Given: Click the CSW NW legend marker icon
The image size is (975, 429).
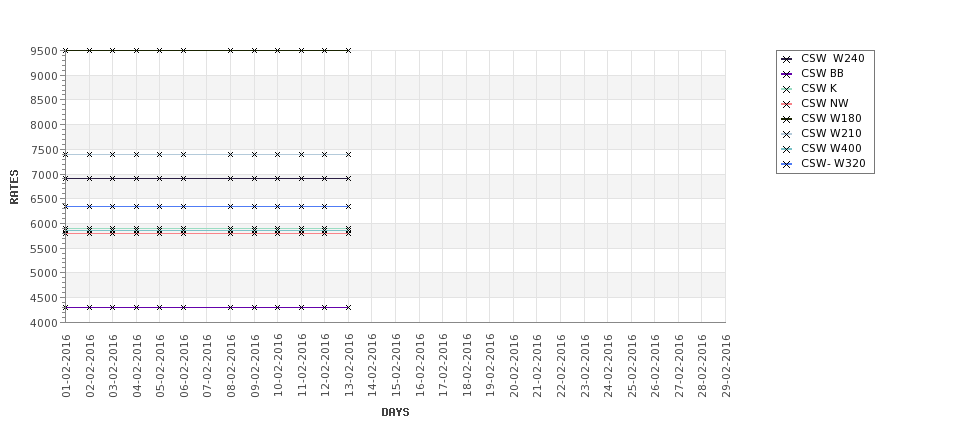Looking at the screenshot, I should (787, 104).
